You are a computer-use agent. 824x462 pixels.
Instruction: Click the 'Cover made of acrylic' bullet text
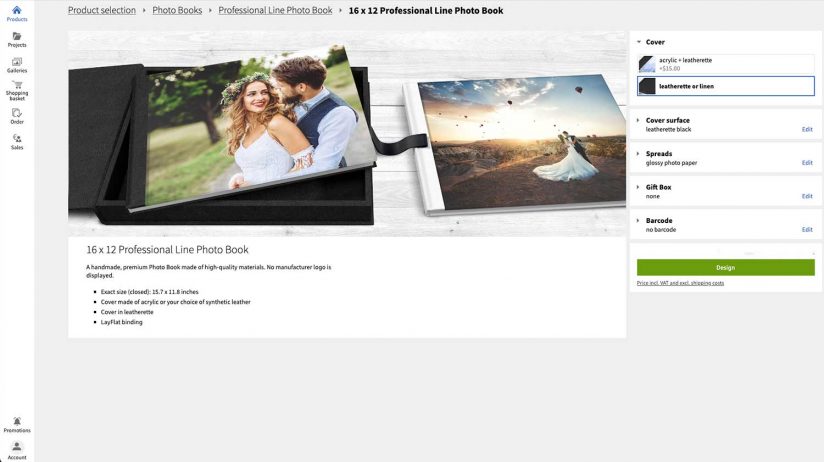176,302
